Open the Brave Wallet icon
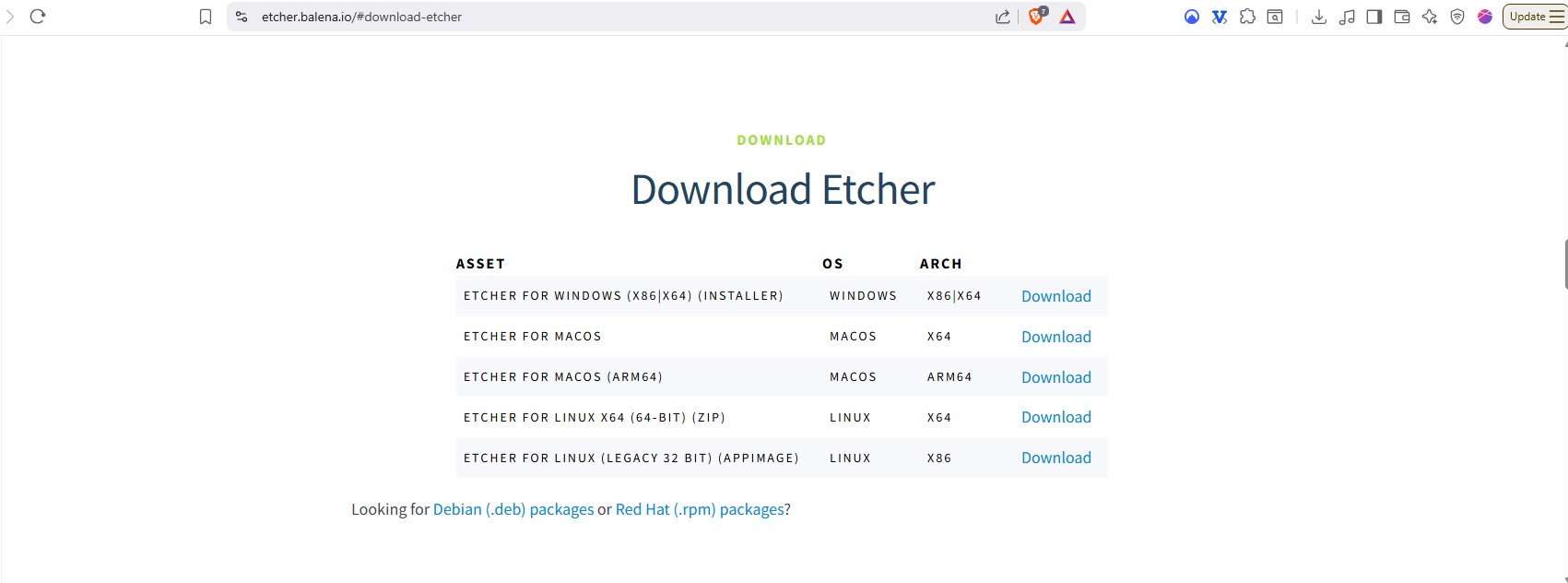1568x583 pixels. point(1402,17)
